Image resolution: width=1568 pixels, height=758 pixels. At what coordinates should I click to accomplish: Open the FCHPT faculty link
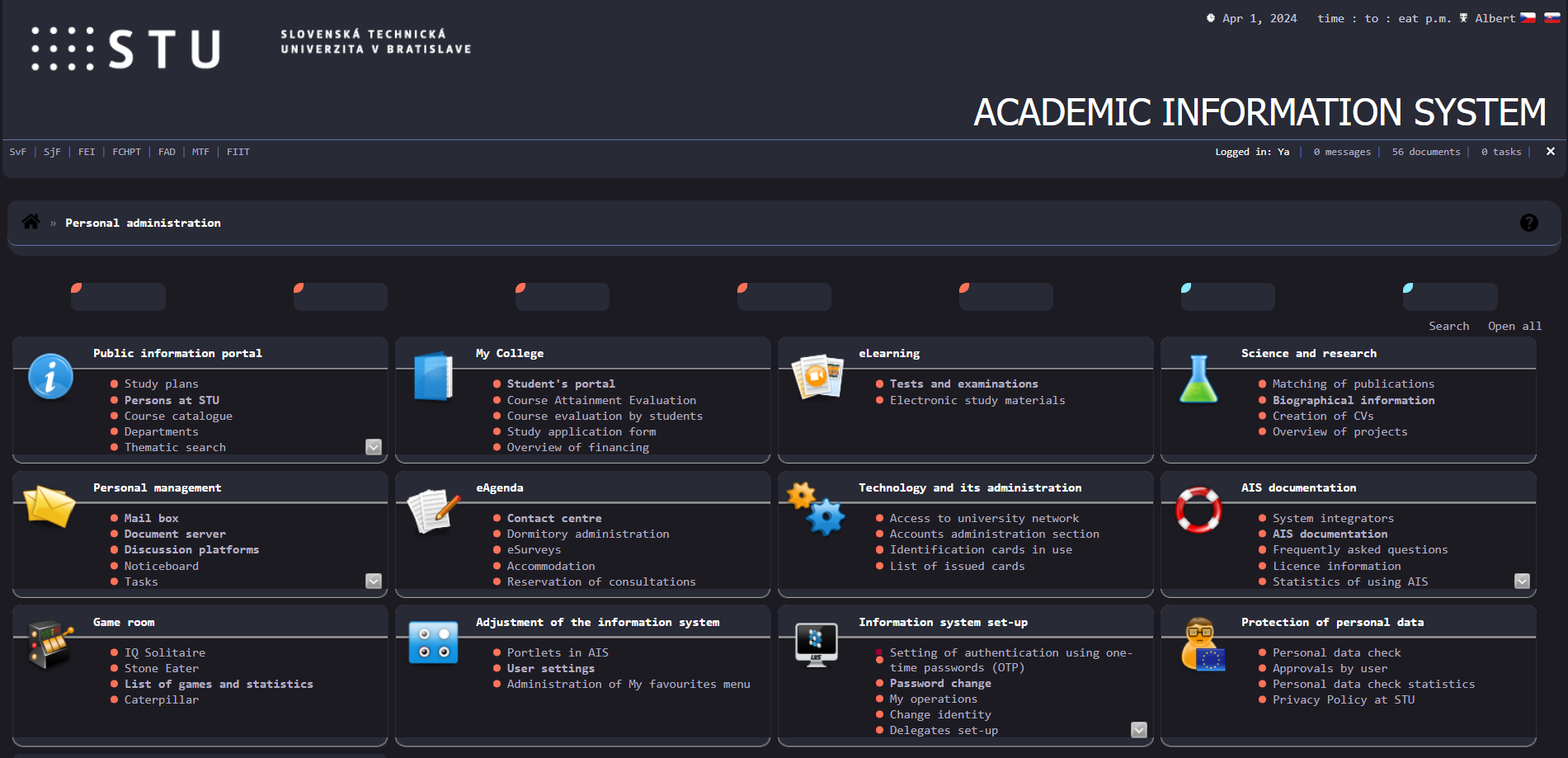127,152
